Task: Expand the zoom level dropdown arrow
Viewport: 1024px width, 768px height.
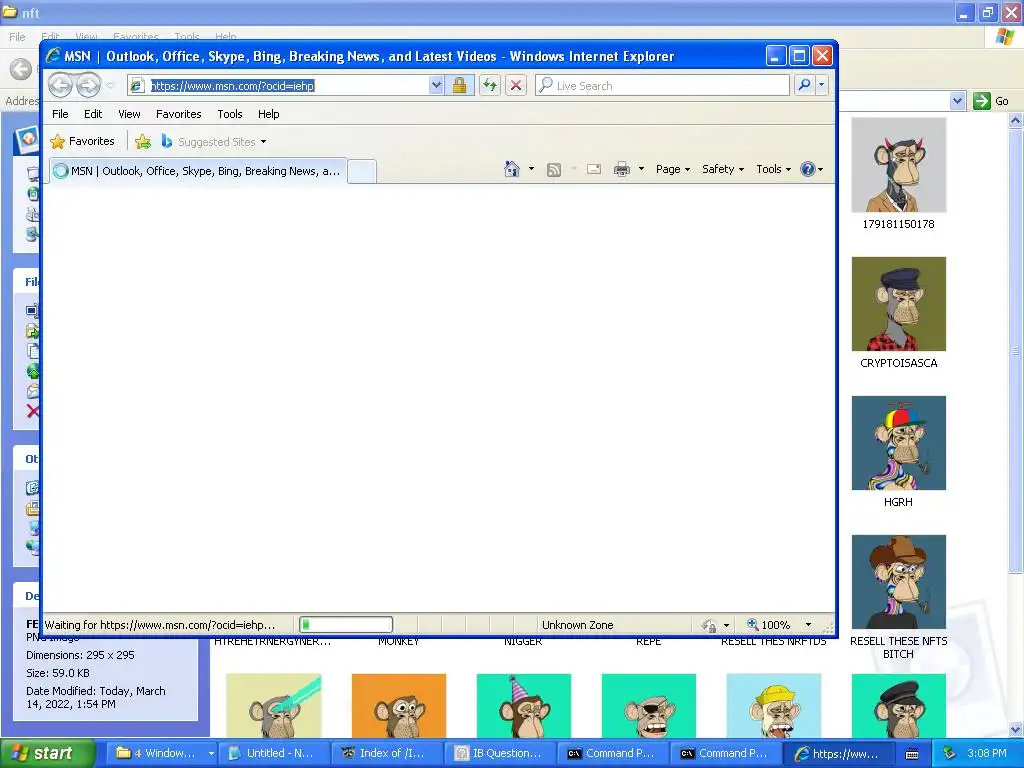Action: coord(808,625)
